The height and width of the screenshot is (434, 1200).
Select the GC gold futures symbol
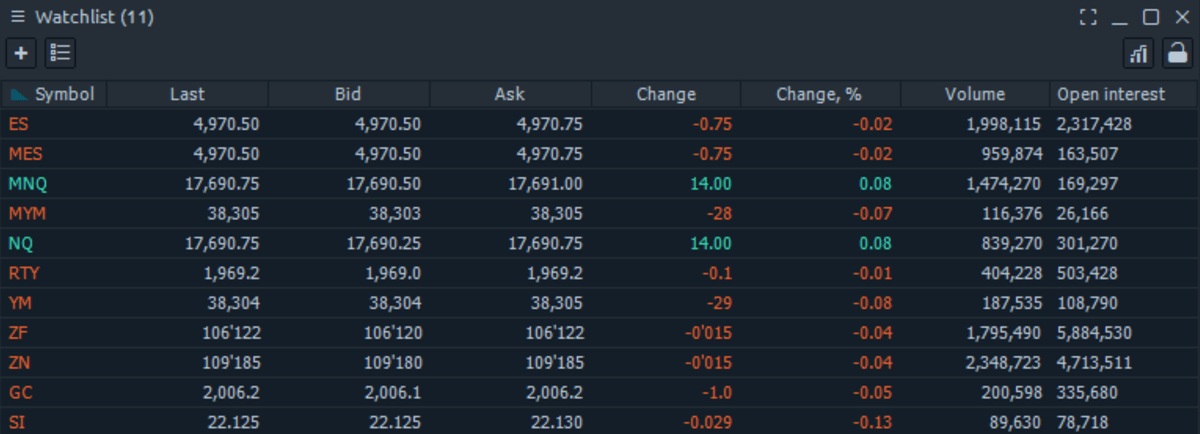pos(20,394)
